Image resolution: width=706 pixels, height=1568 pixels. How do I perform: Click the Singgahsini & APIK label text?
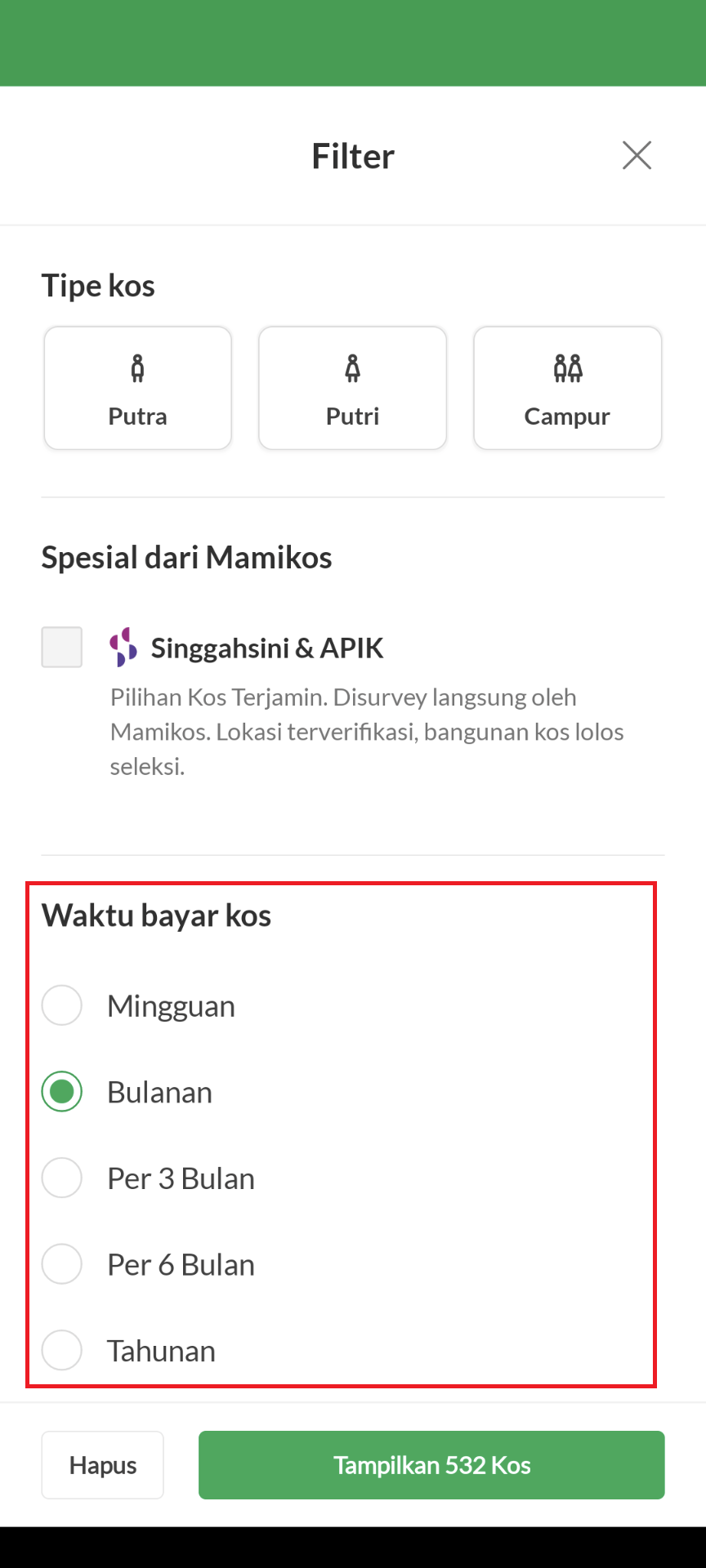coord(267,648)
